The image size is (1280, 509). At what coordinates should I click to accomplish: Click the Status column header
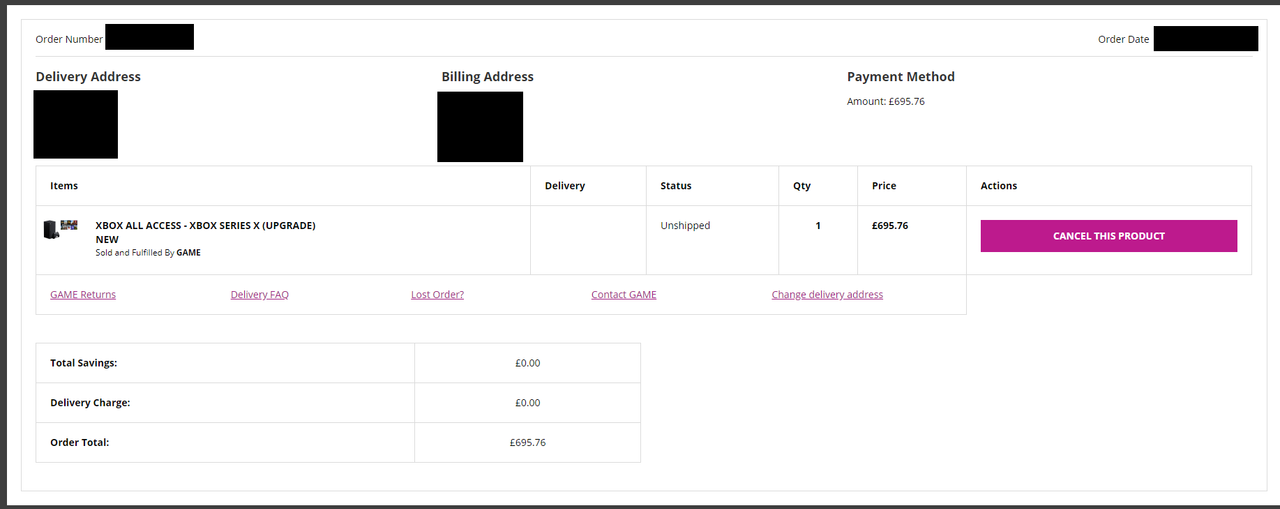[676, 186]
